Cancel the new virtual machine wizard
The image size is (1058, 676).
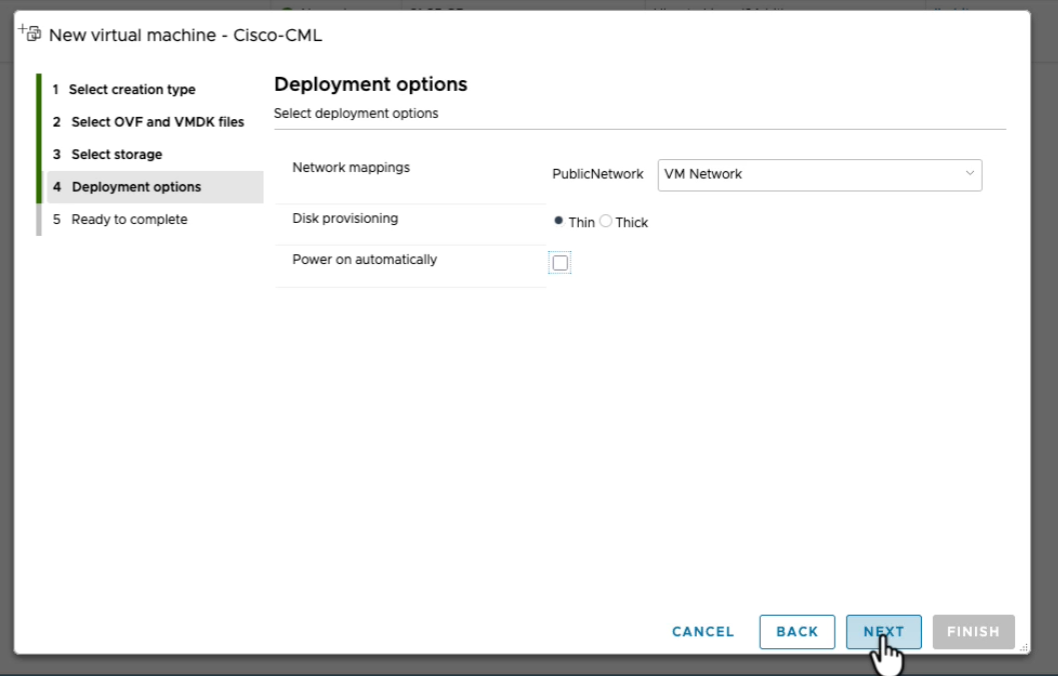pos(702,631)
